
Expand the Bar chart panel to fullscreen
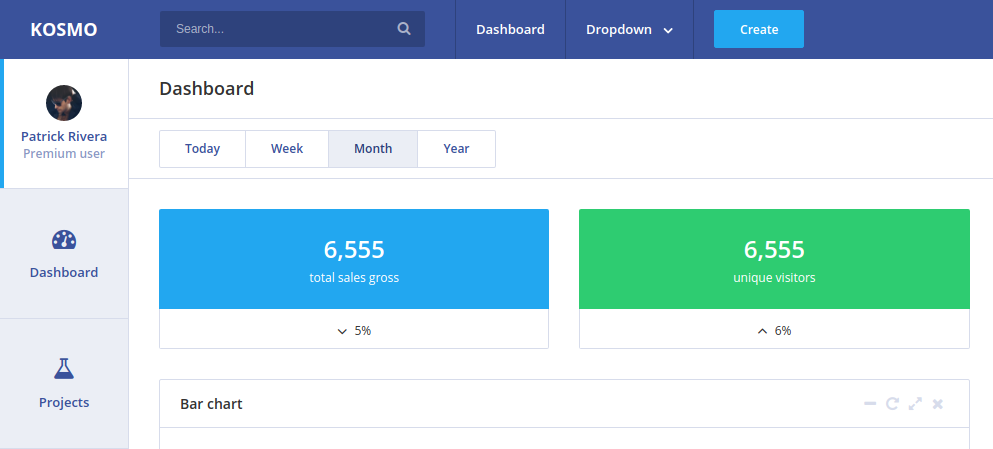(x=915, y=404)
